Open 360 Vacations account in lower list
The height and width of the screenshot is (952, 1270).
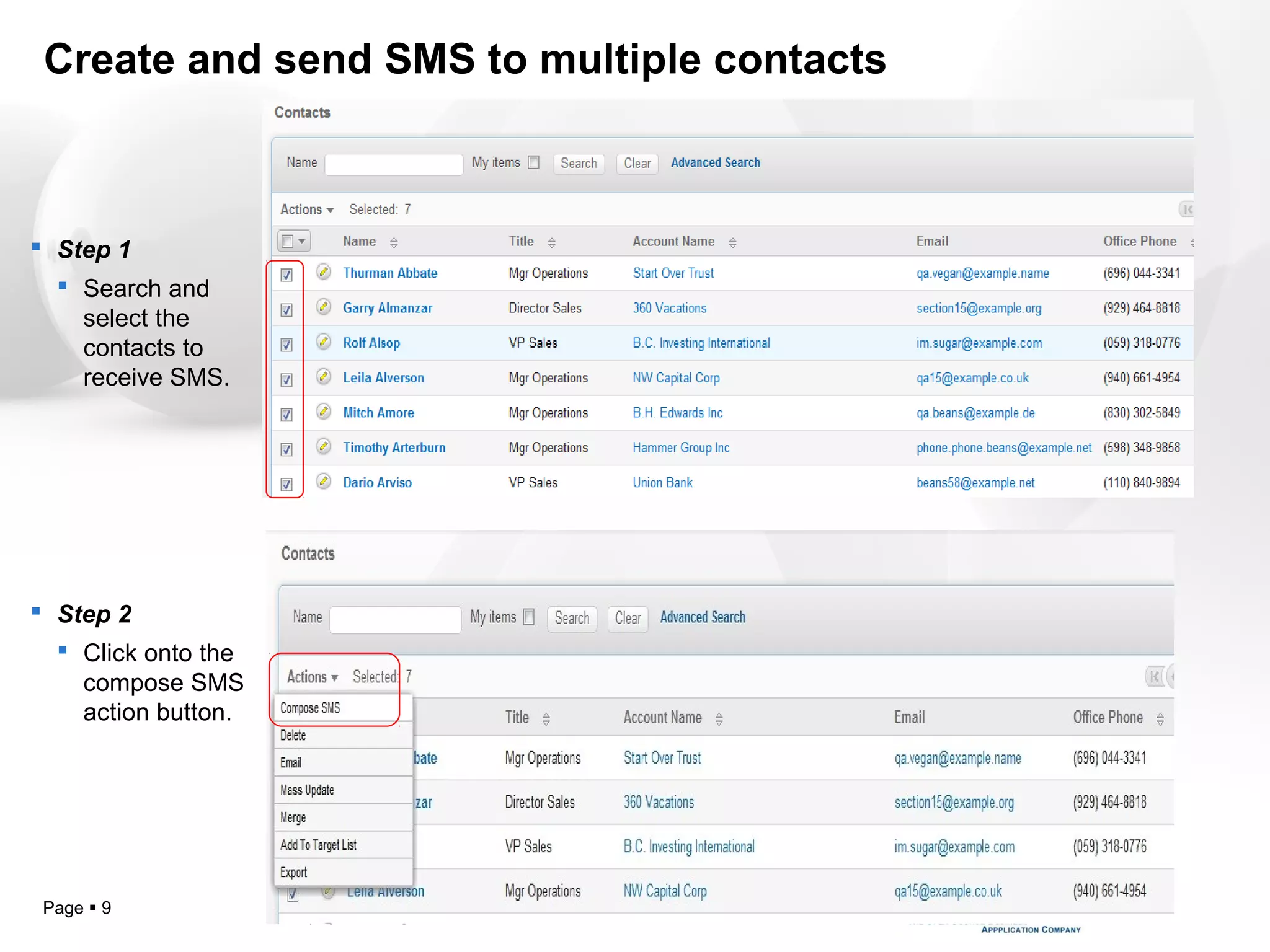point(659,802)
